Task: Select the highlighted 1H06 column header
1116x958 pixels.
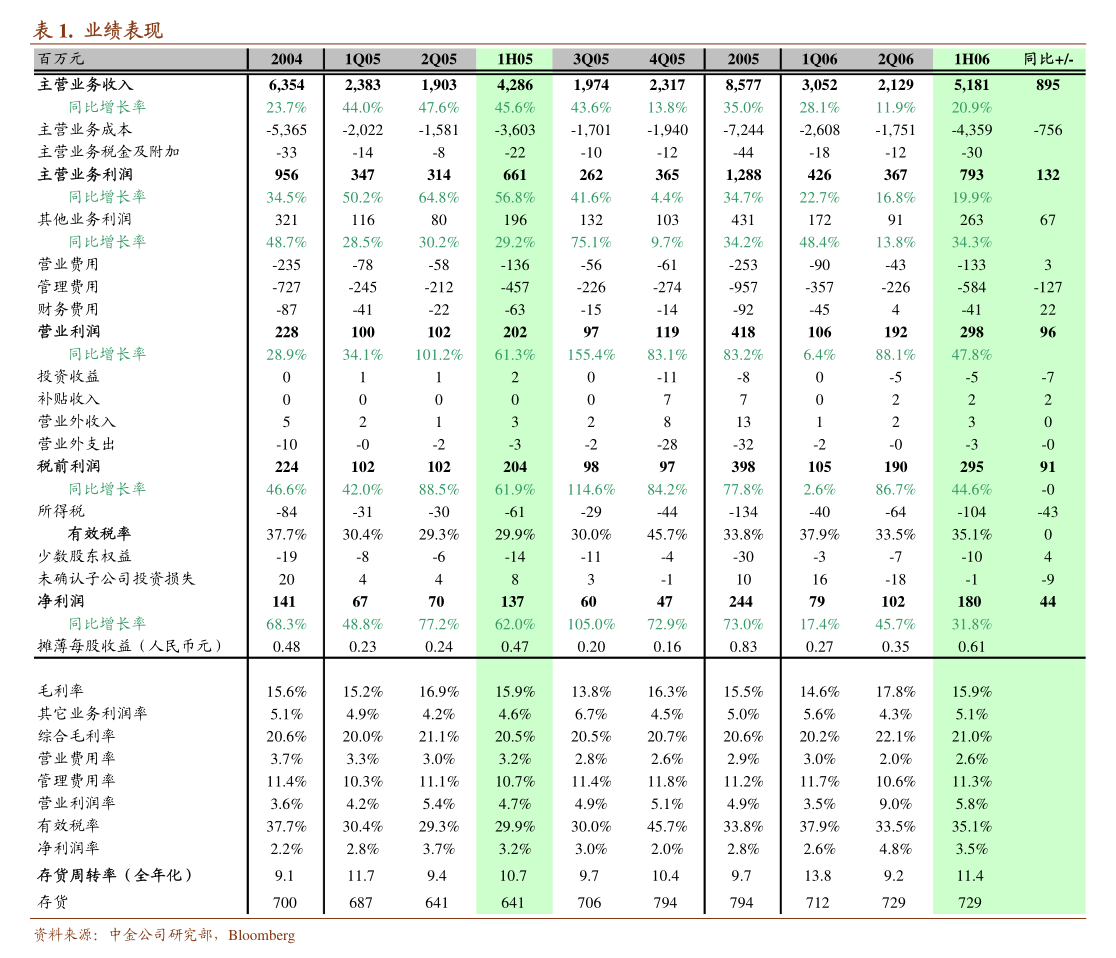Action: tap(971, 59)
